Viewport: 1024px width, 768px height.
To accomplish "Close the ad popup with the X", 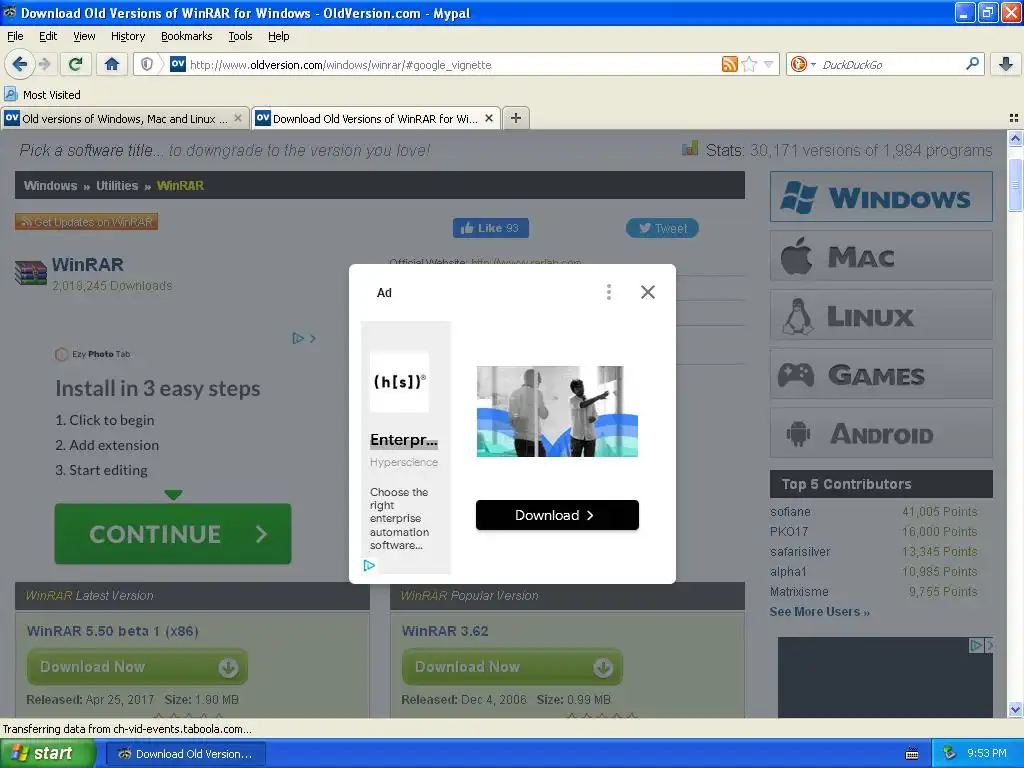I will tap(647, 292).
